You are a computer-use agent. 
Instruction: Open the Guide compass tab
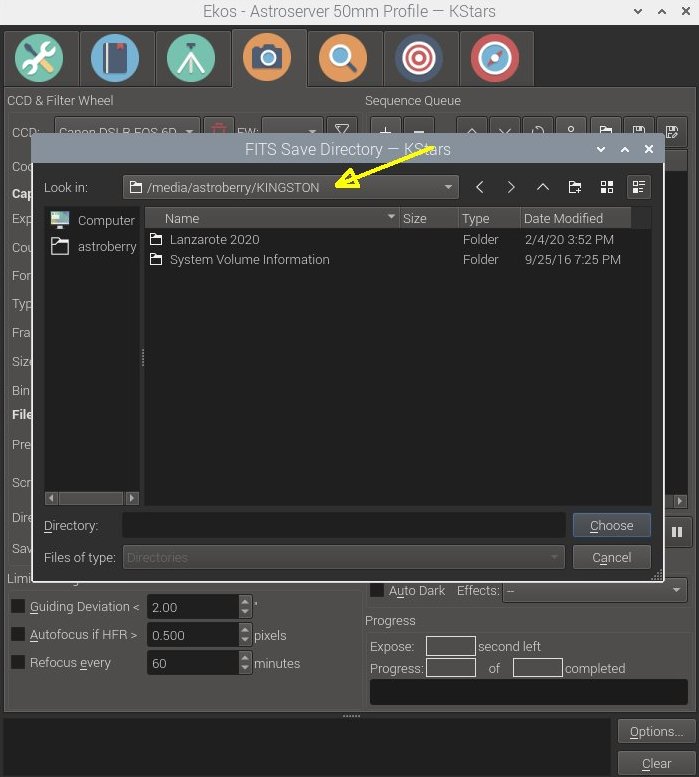(x=494, y=58)
